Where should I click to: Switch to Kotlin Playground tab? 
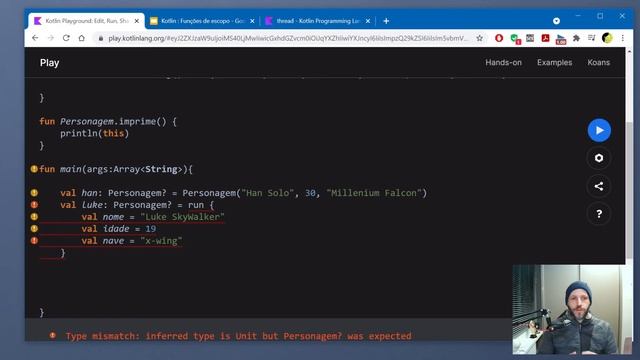86,21
